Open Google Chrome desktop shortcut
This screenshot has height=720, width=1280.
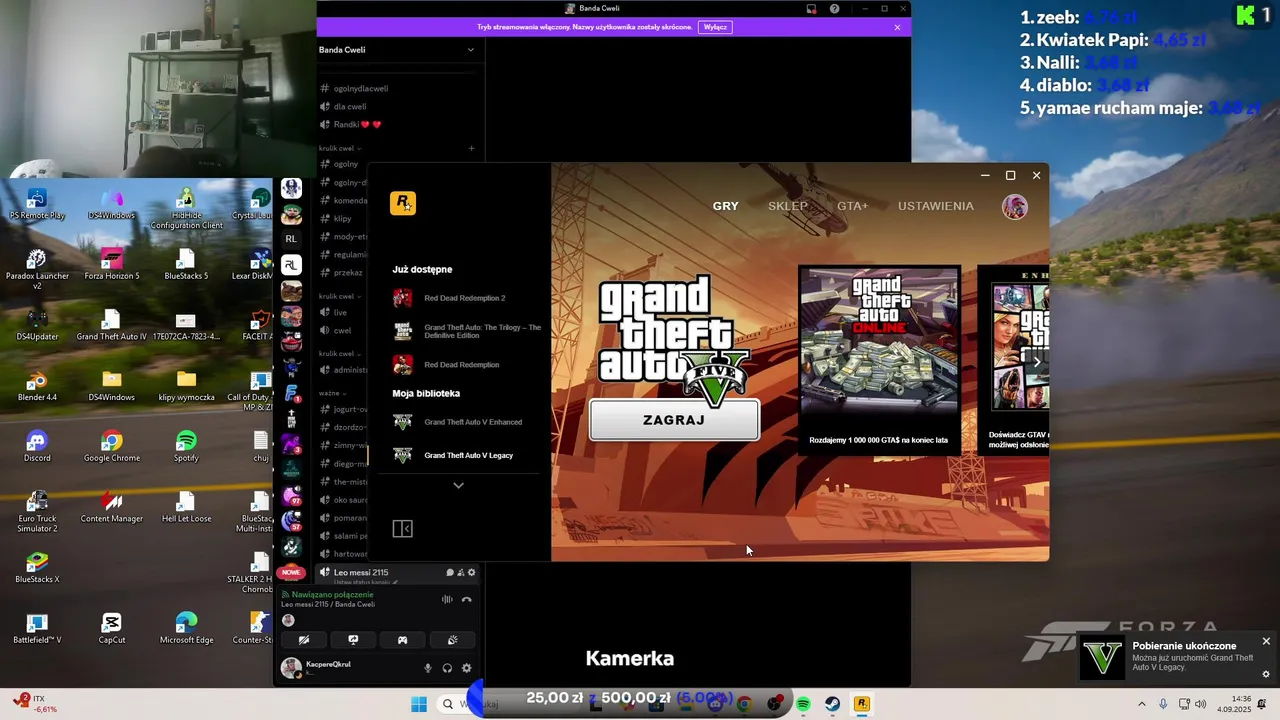click(112, 446)
